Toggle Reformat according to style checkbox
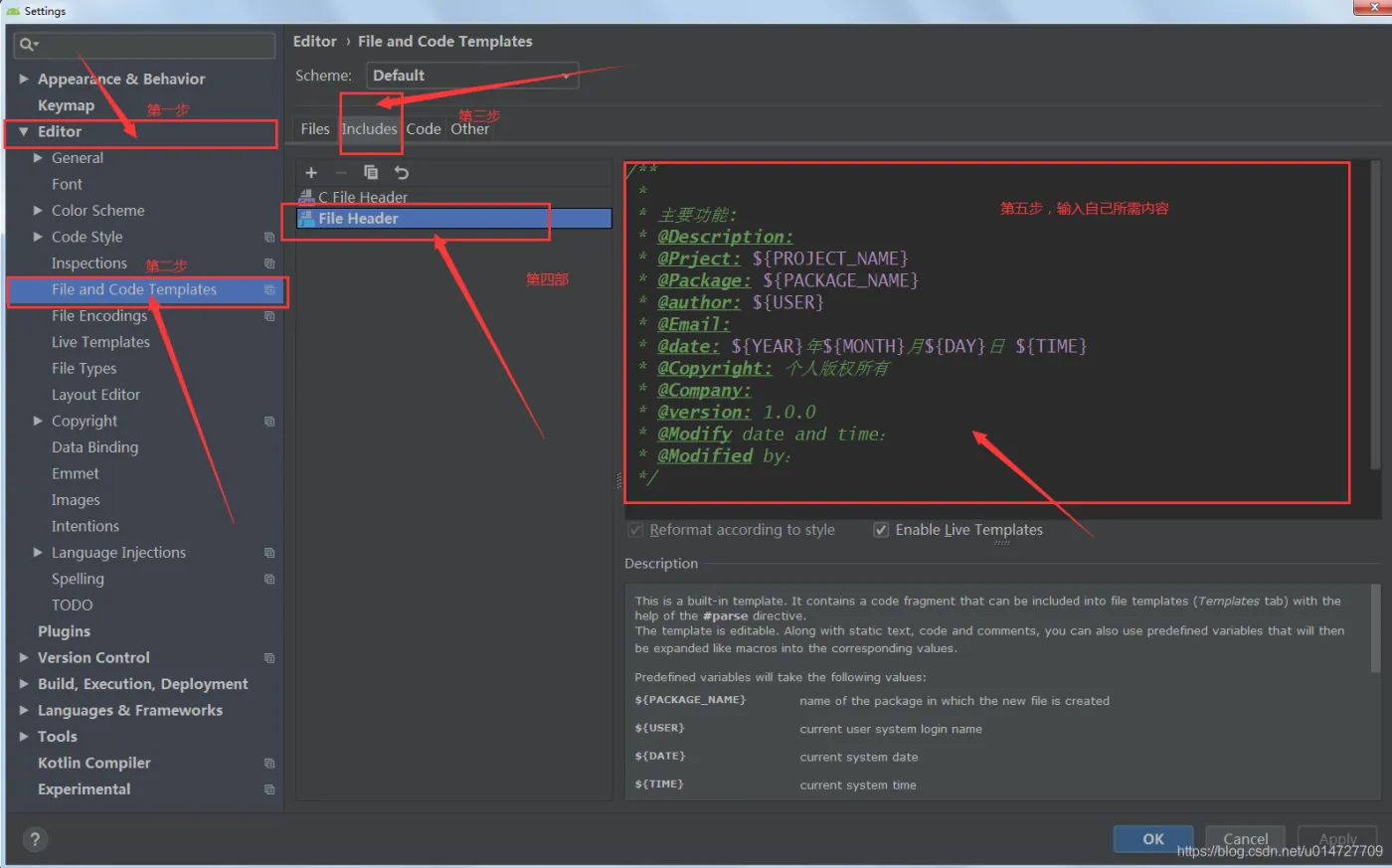 point(635,530)
